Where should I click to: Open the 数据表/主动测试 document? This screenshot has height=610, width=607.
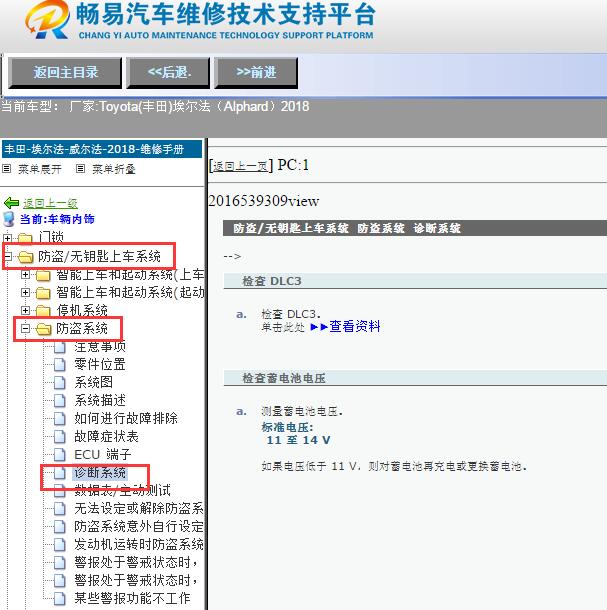click(122, 490)
